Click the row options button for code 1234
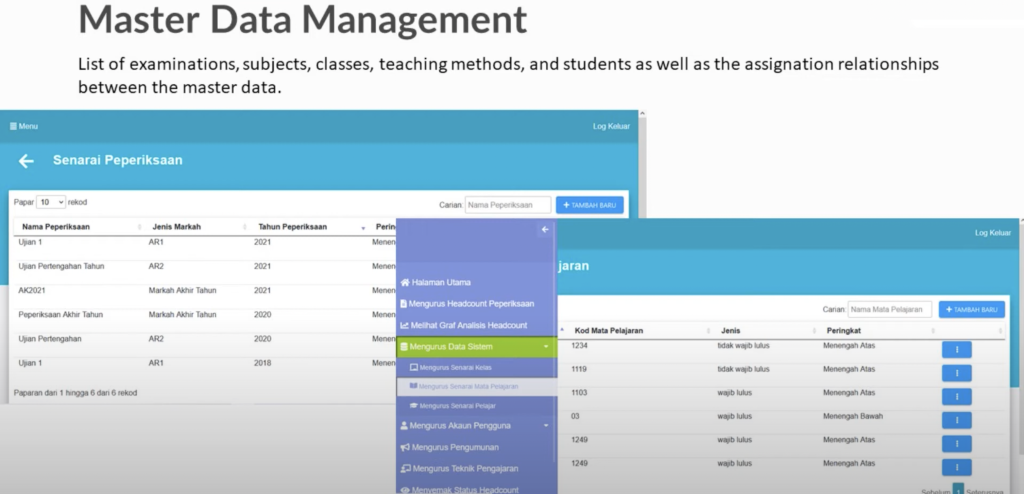 (956, 349)
